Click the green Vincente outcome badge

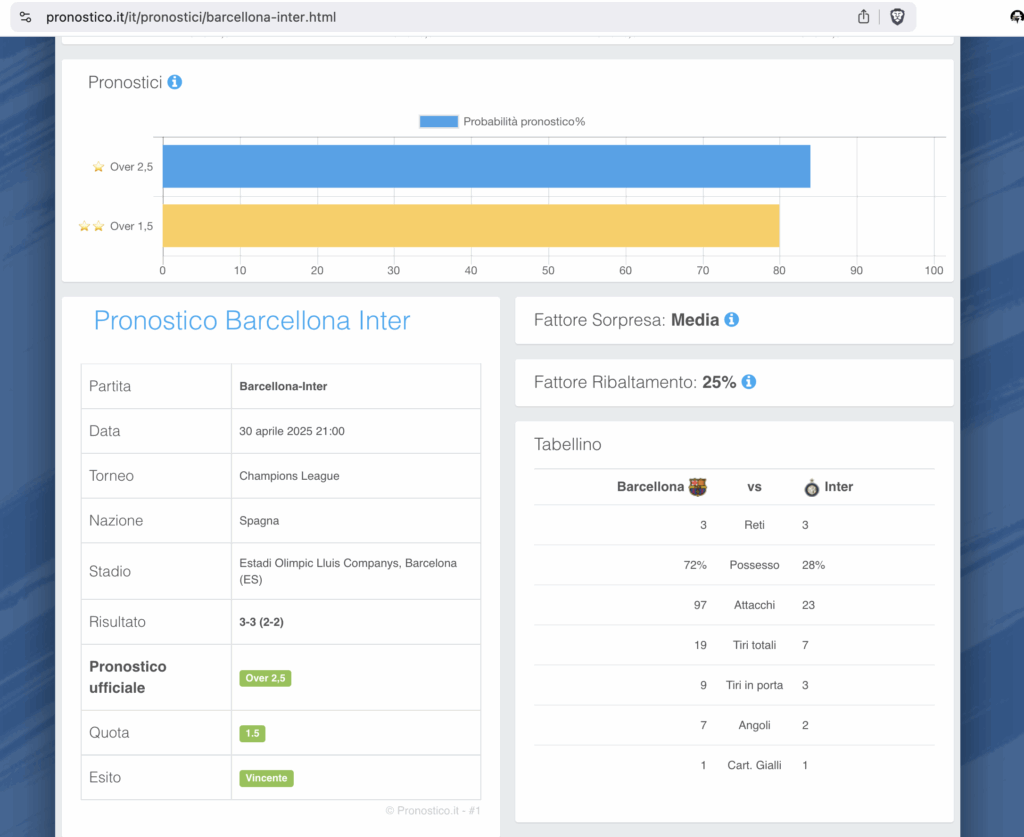click(266, 778)
